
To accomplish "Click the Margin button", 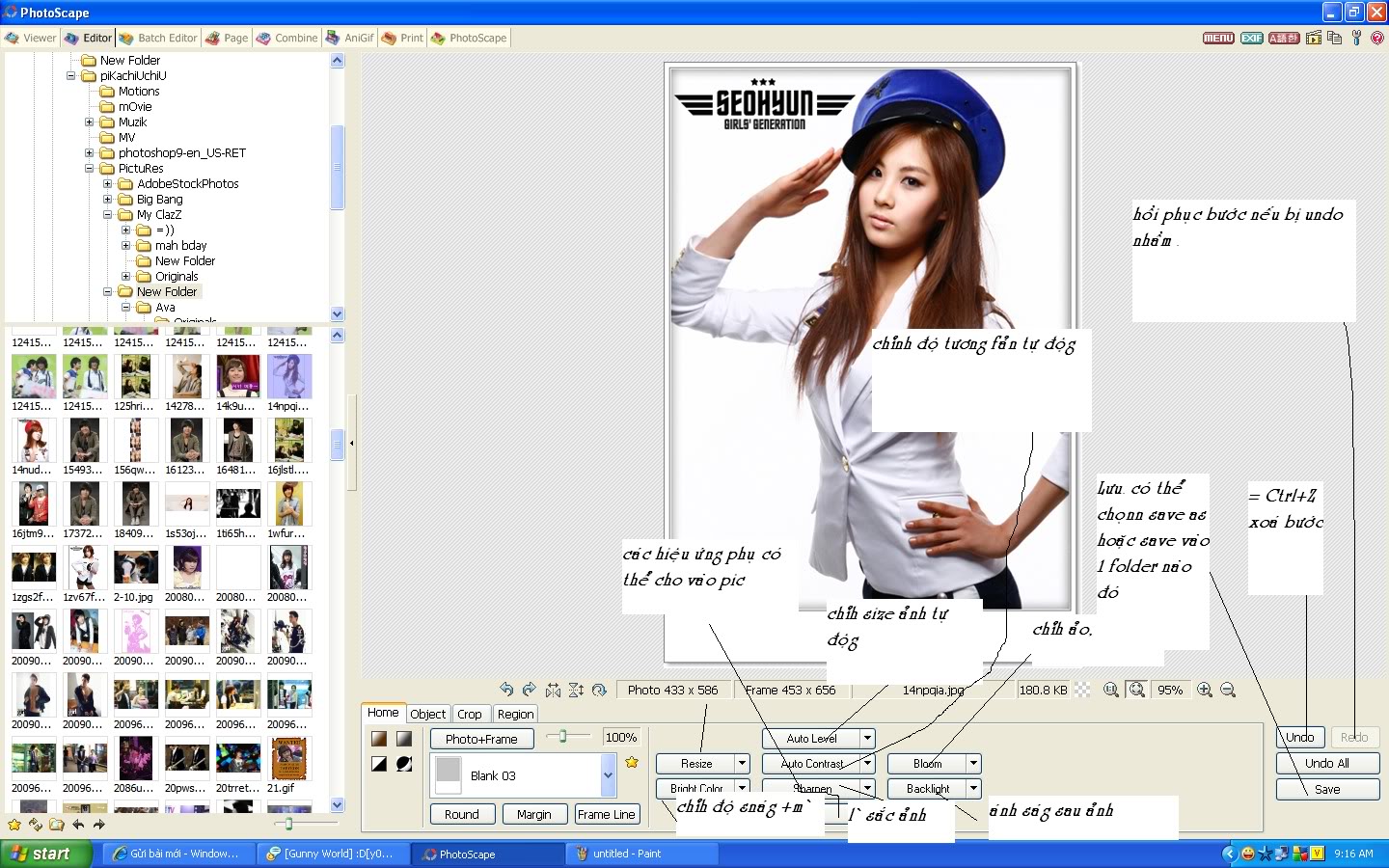I will click(x=533, y=814).
